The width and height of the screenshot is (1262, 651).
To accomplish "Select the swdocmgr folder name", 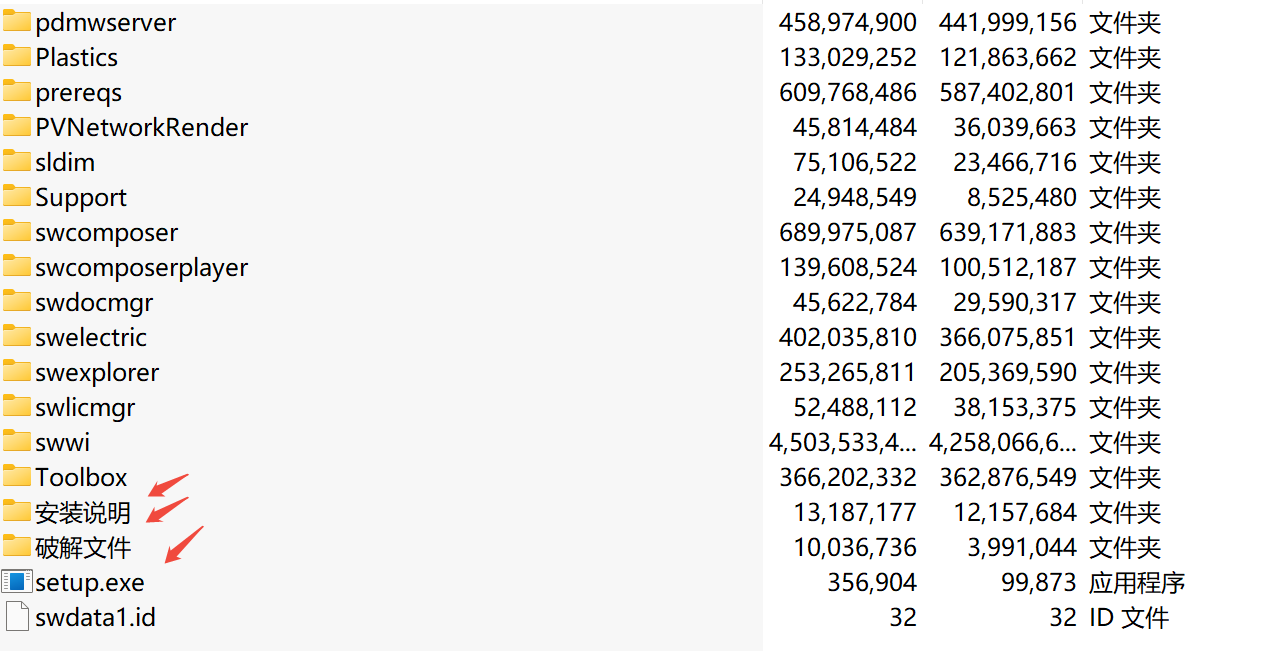I will [94, 302].
